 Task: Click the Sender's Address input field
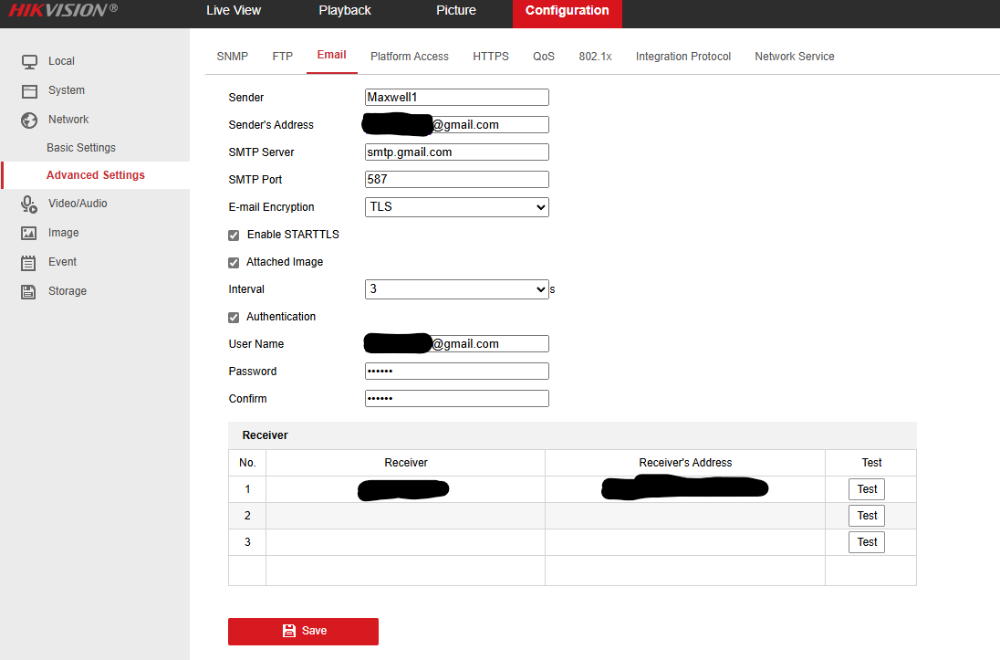pyautogui.click(x=457, y=124)
